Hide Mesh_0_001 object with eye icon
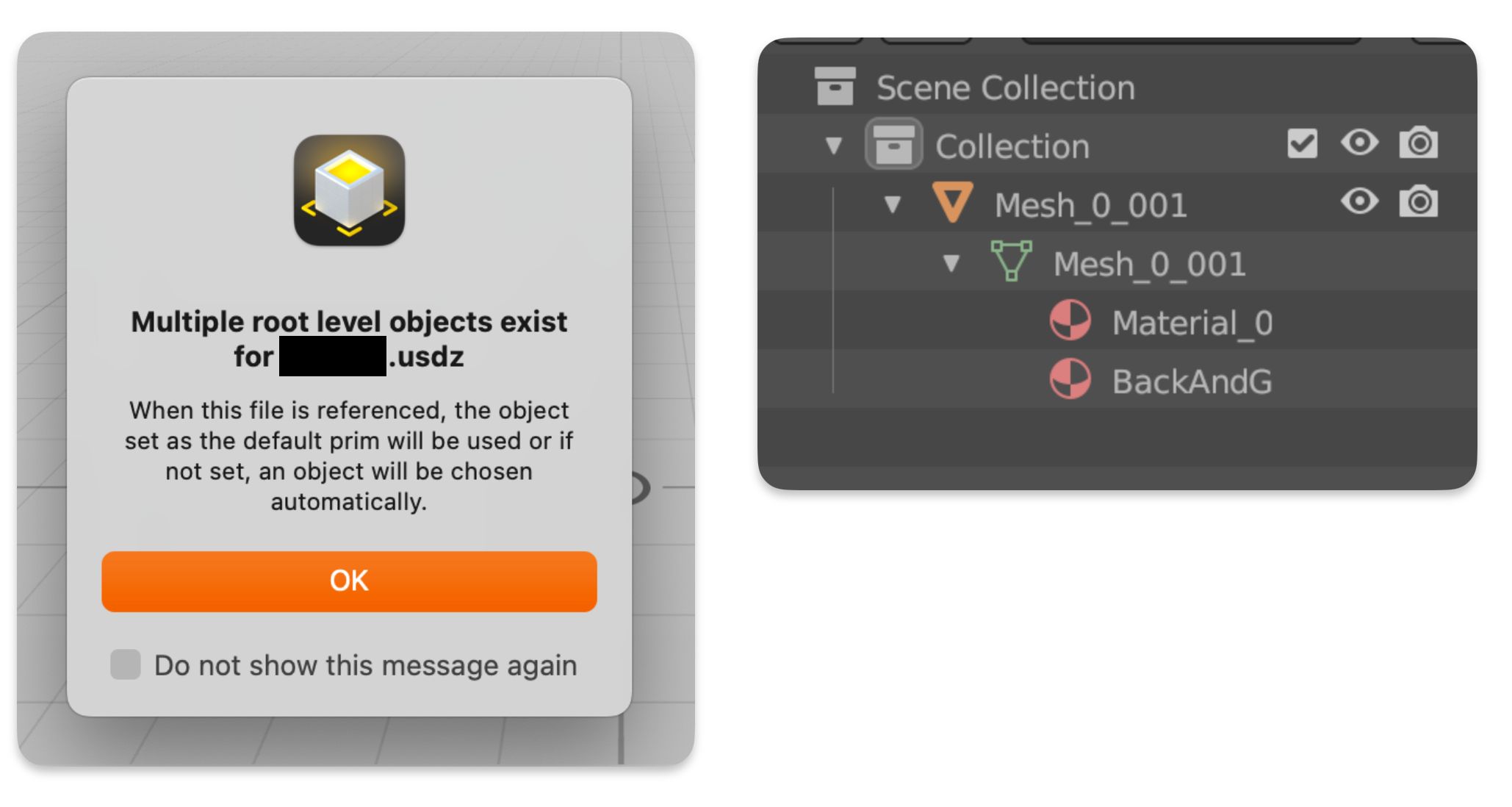The image size is (1512, 807). 1360,201
